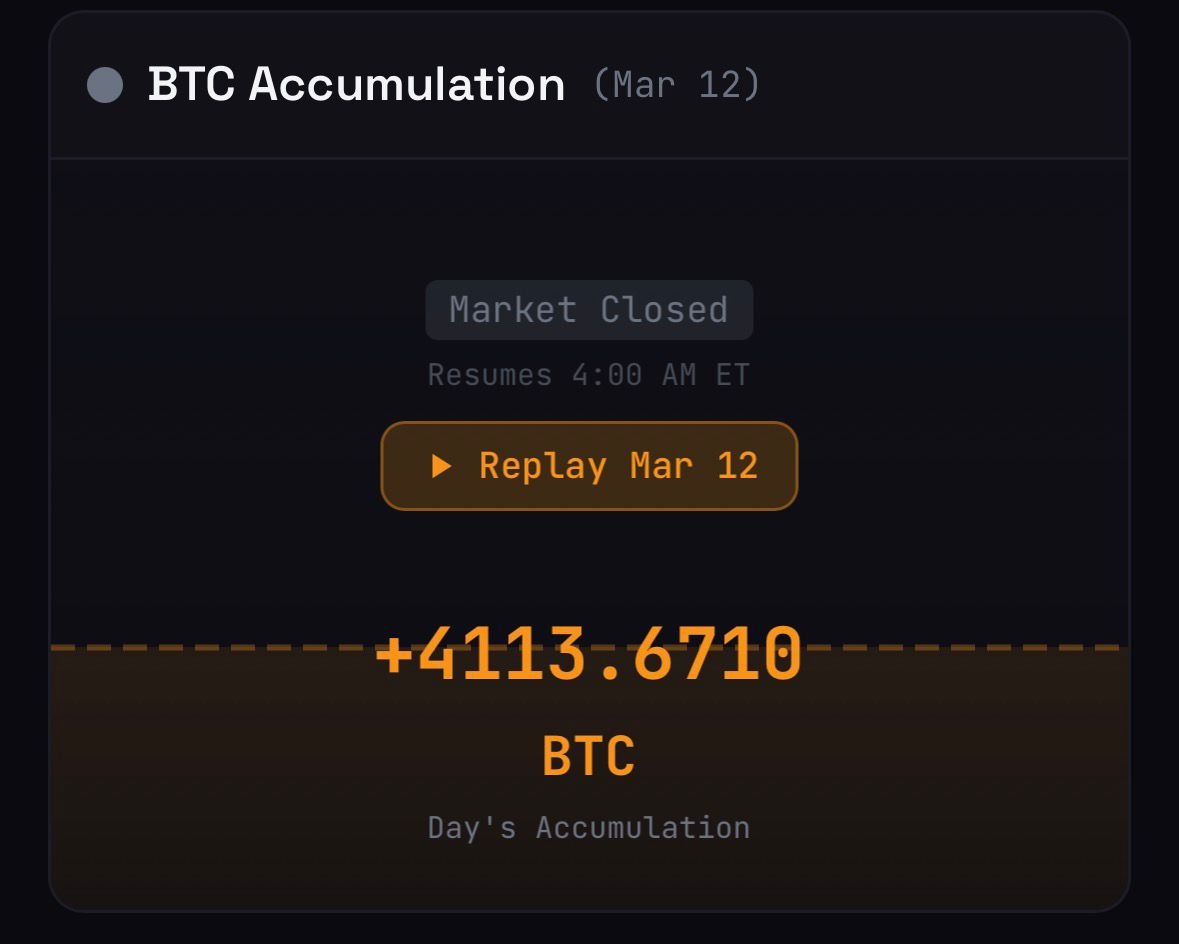
Task: Click the word Market in the badge
Action: pyautogui.click(x=513, y=310)
